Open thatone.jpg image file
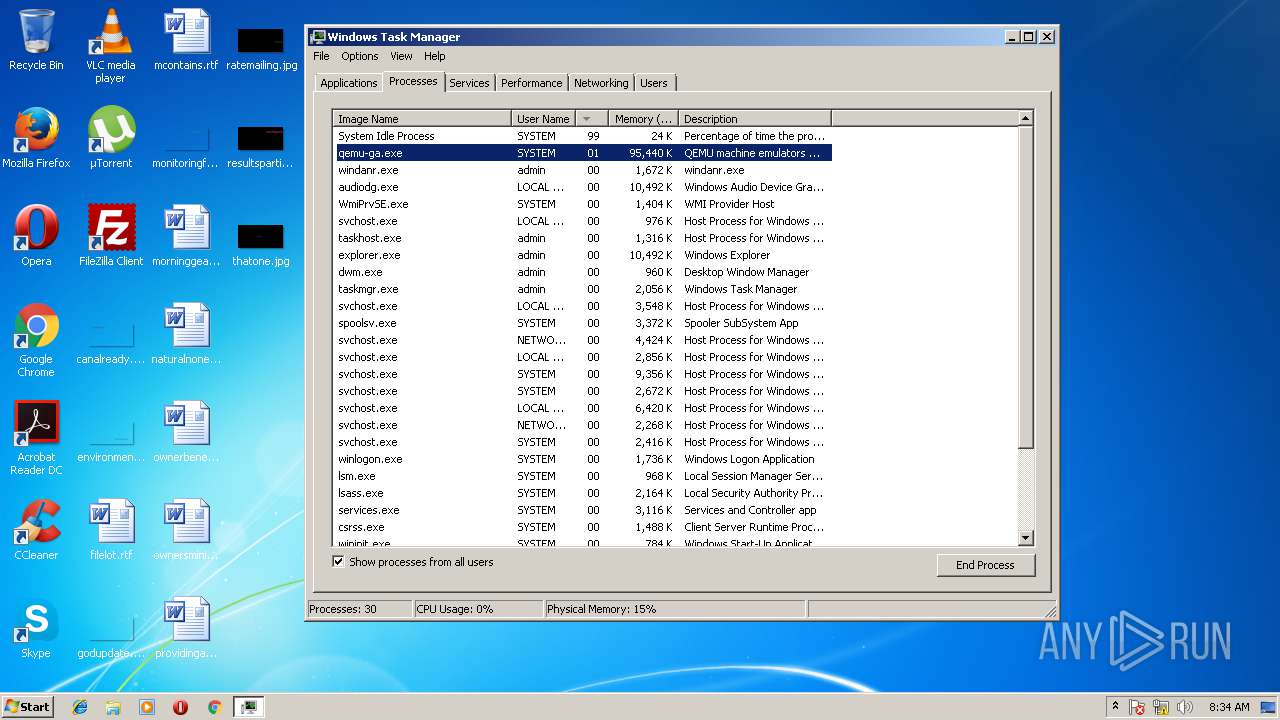 point(261,244)
